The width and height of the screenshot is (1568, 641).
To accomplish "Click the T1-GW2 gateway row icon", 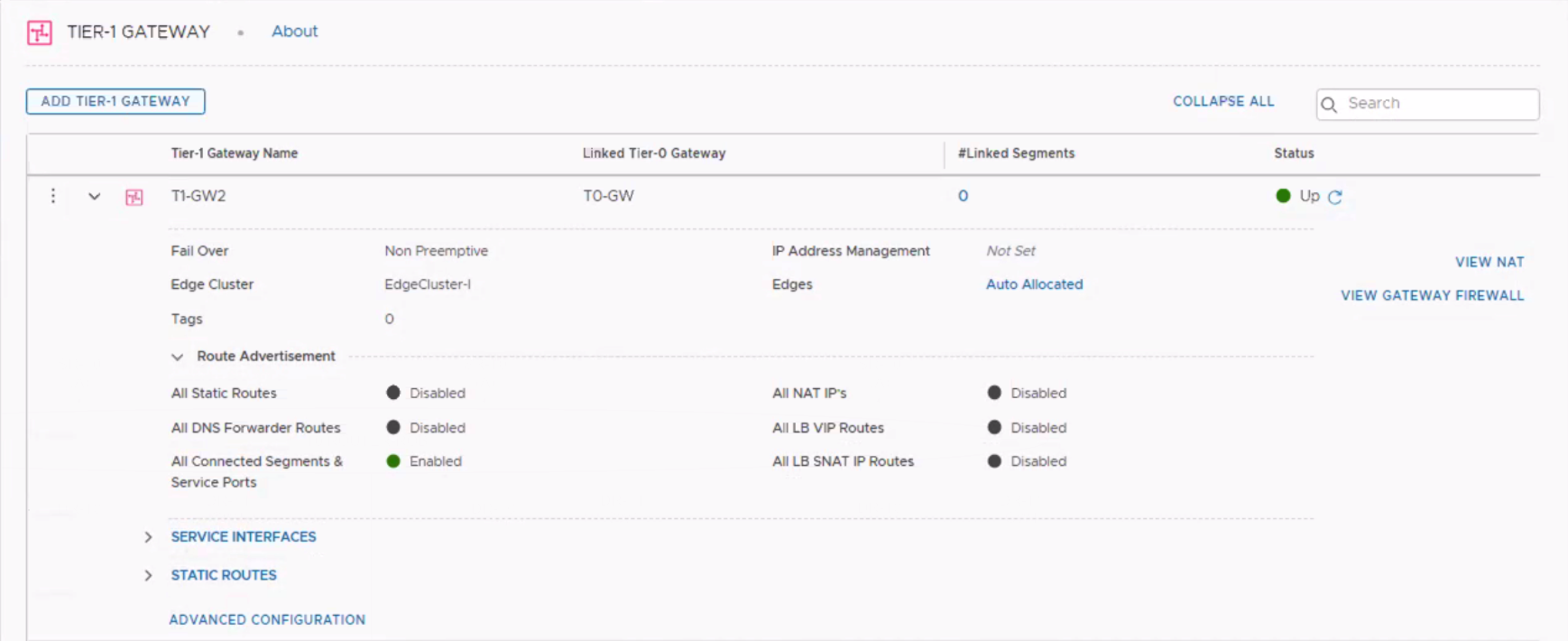I will pyautogui.click(x=134, y=197).
